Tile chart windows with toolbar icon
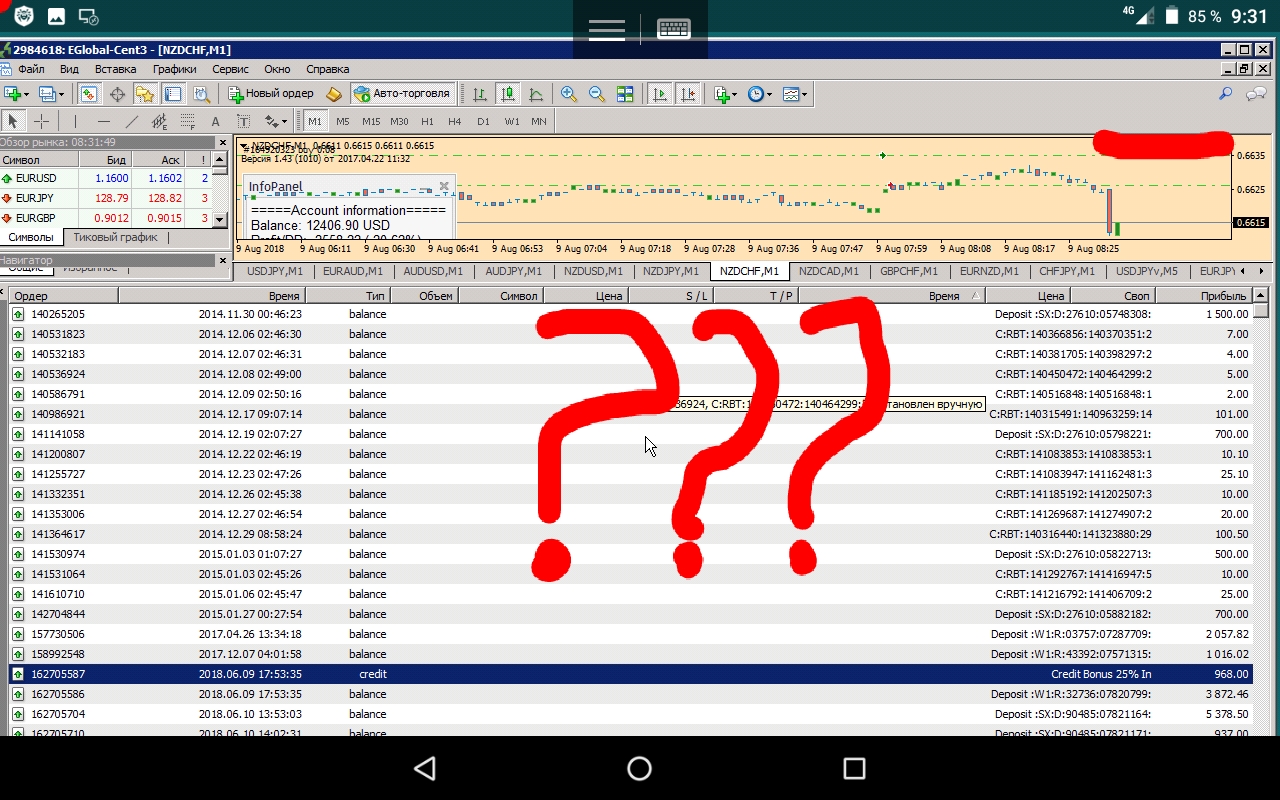 coord(625,94)
